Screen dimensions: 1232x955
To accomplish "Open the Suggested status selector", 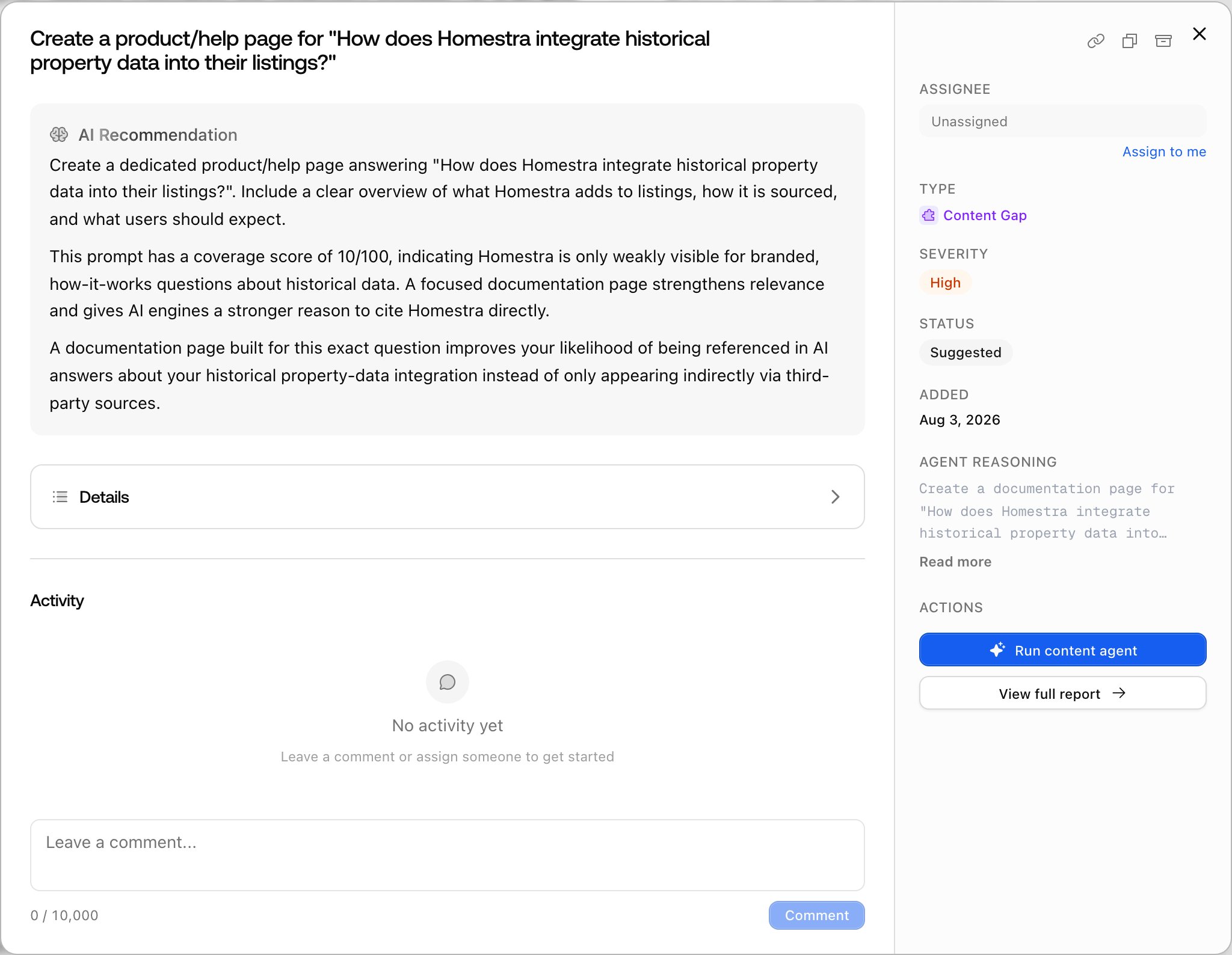I will click(x=966, y=352).
